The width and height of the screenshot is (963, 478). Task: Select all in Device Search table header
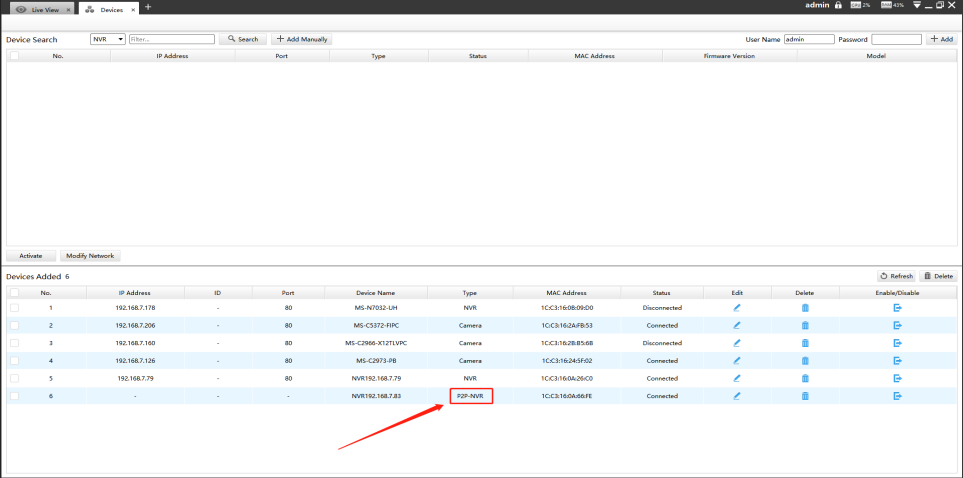(x=15, y=56)
